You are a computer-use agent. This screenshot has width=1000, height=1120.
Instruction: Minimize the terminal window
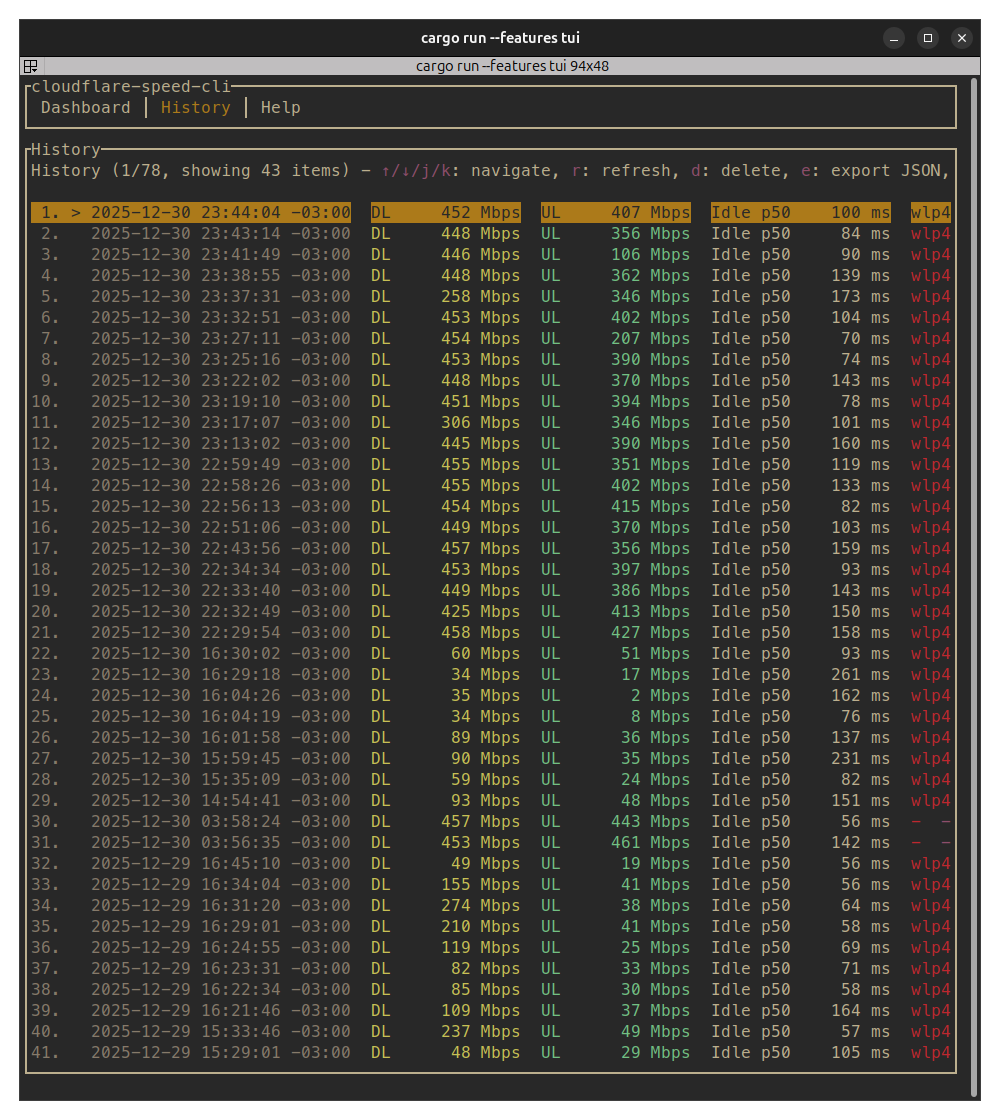[894, 38]
